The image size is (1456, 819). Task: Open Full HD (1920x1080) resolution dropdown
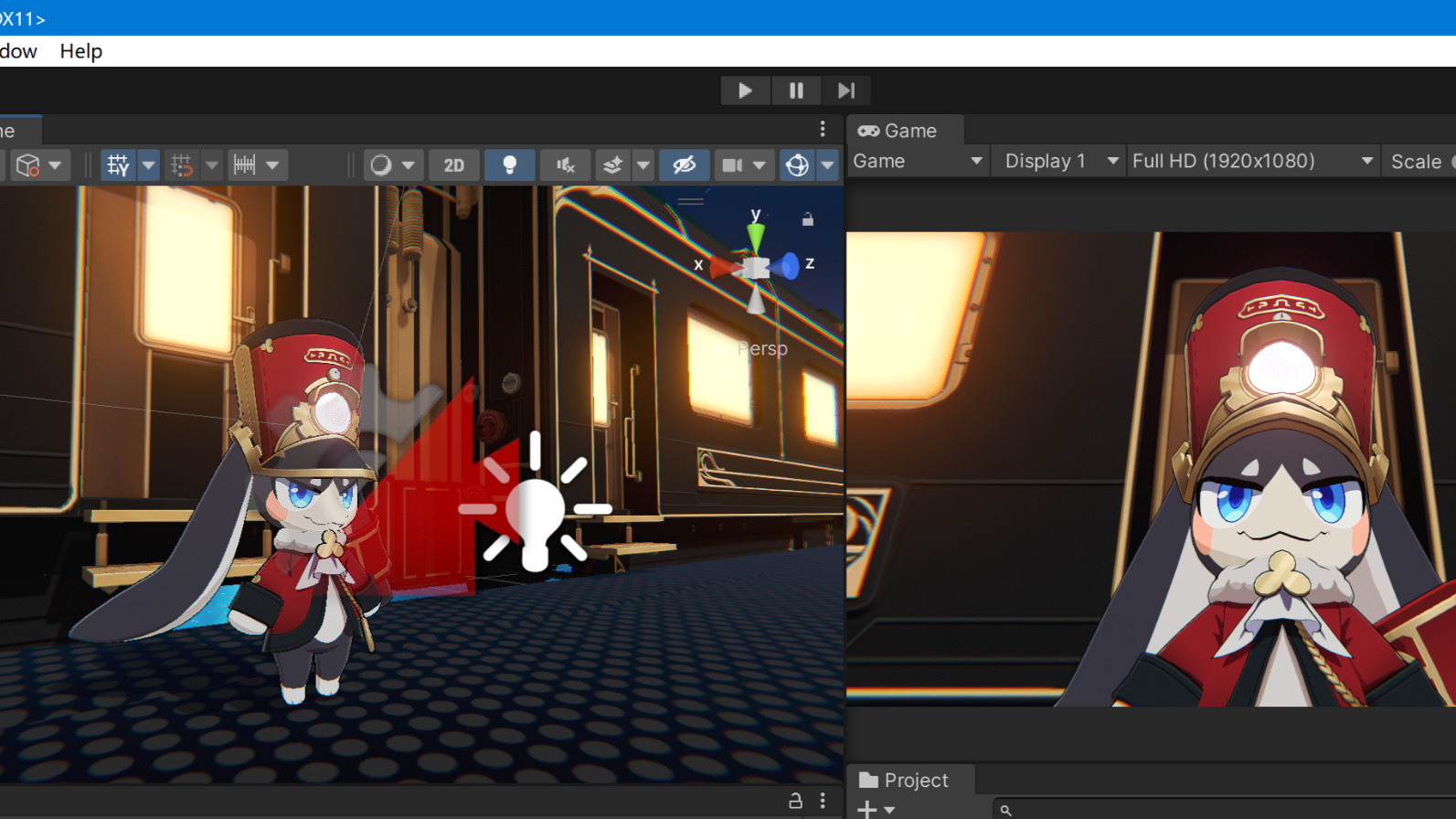(x=1250, y=162)
